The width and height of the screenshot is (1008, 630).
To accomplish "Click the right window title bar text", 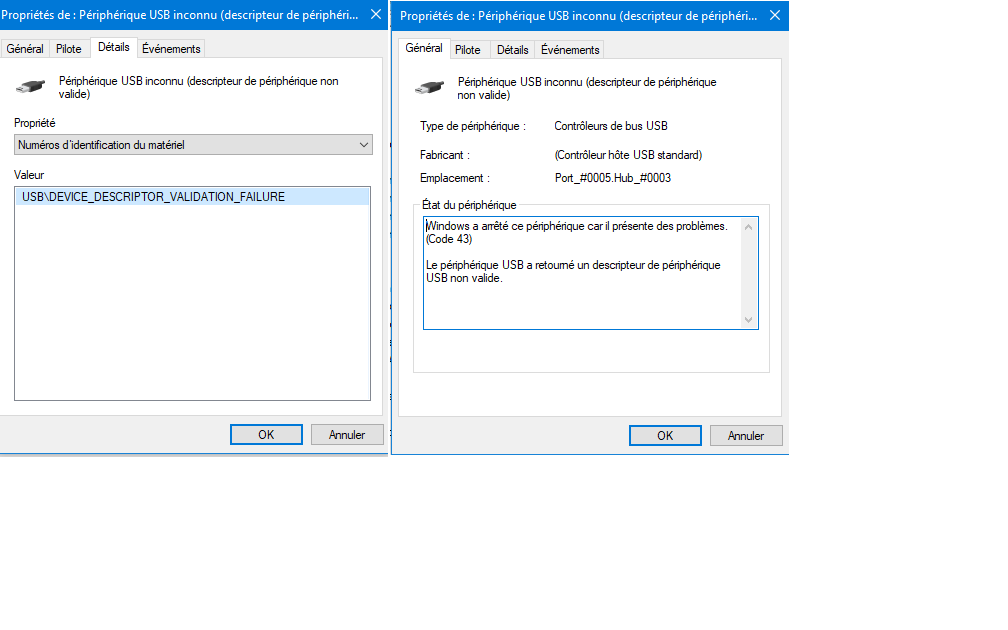I will coord(579,15).
